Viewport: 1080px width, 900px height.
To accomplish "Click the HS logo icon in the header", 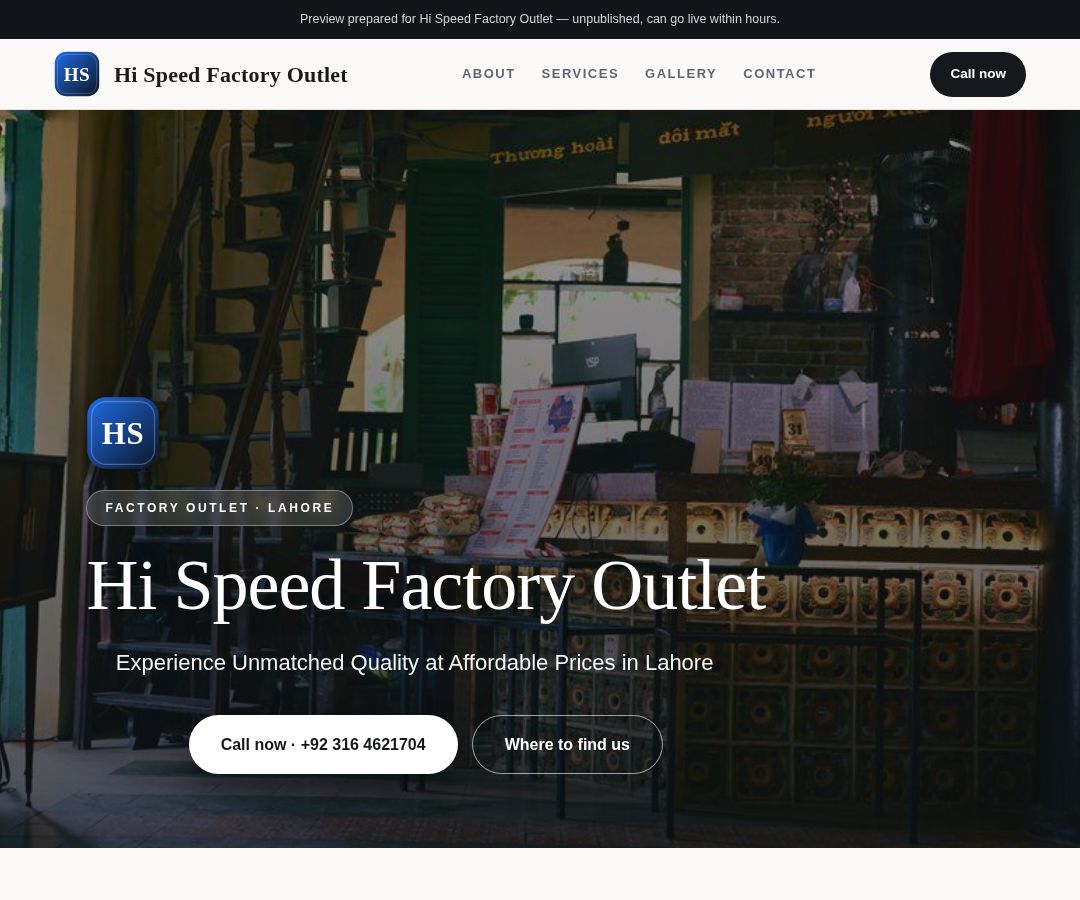I will (76, 74).
